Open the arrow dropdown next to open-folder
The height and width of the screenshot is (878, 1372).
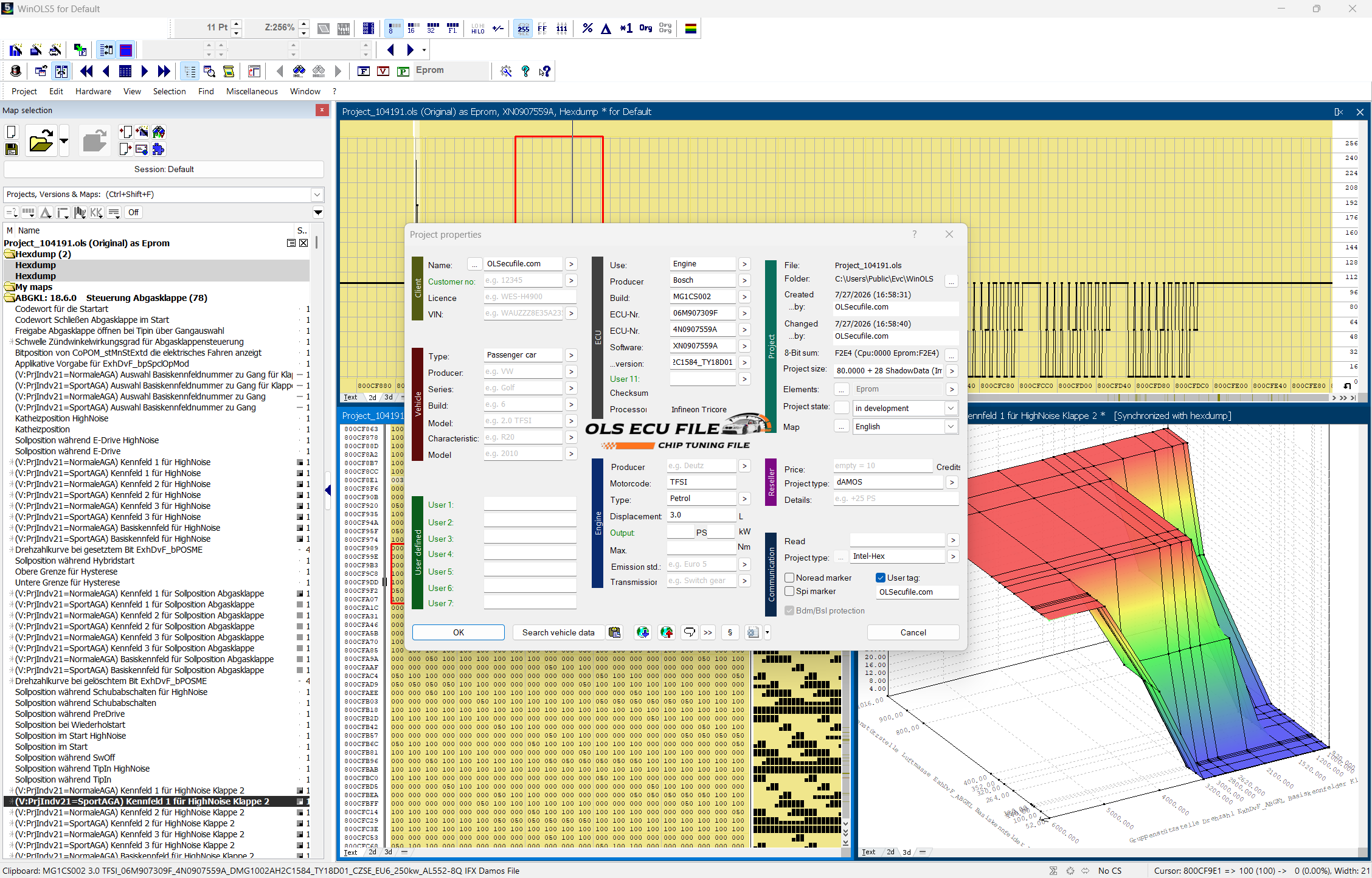pos(64,141)
